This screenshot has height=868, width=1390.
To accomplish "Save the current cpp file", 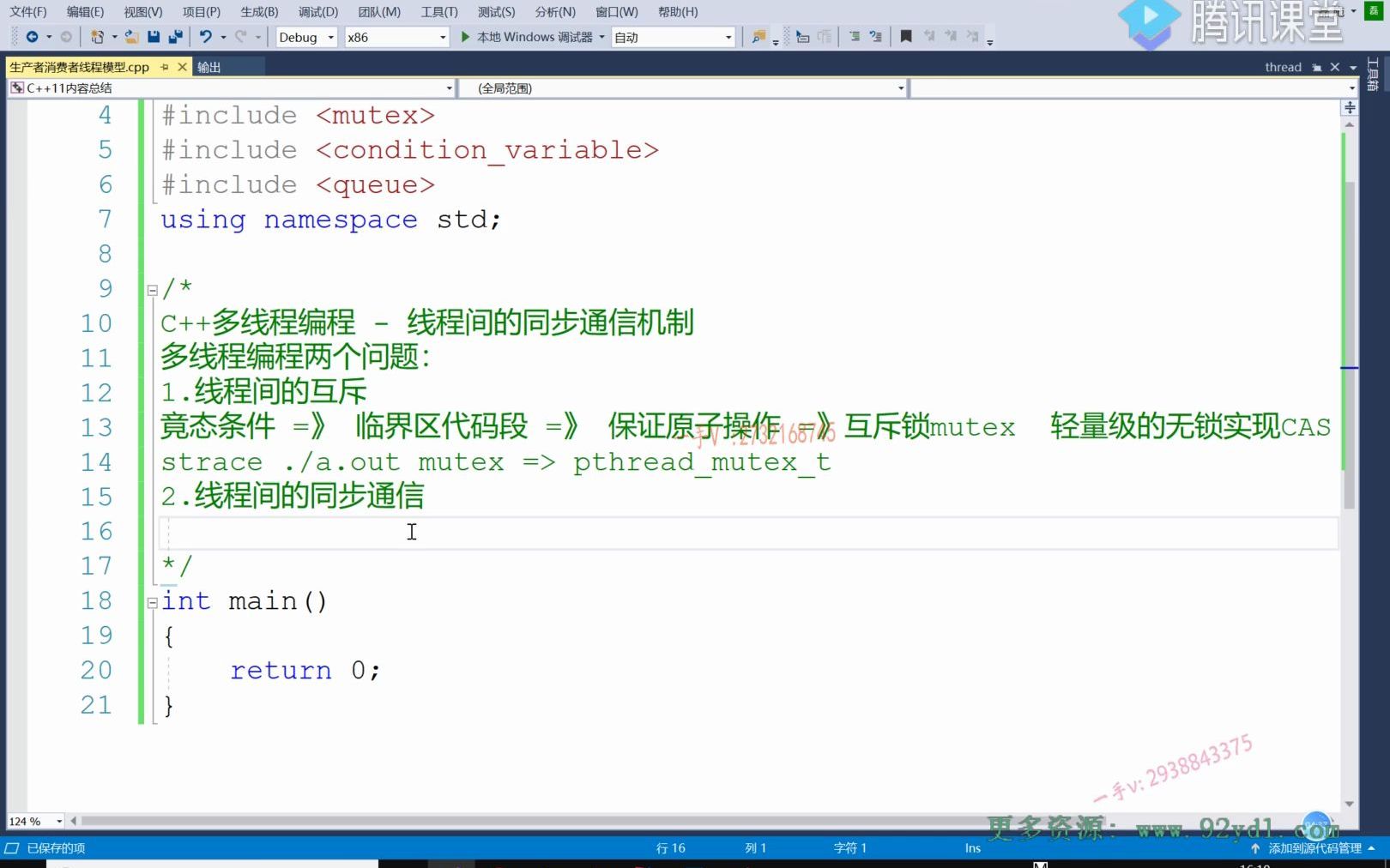I will click(153, 36).
